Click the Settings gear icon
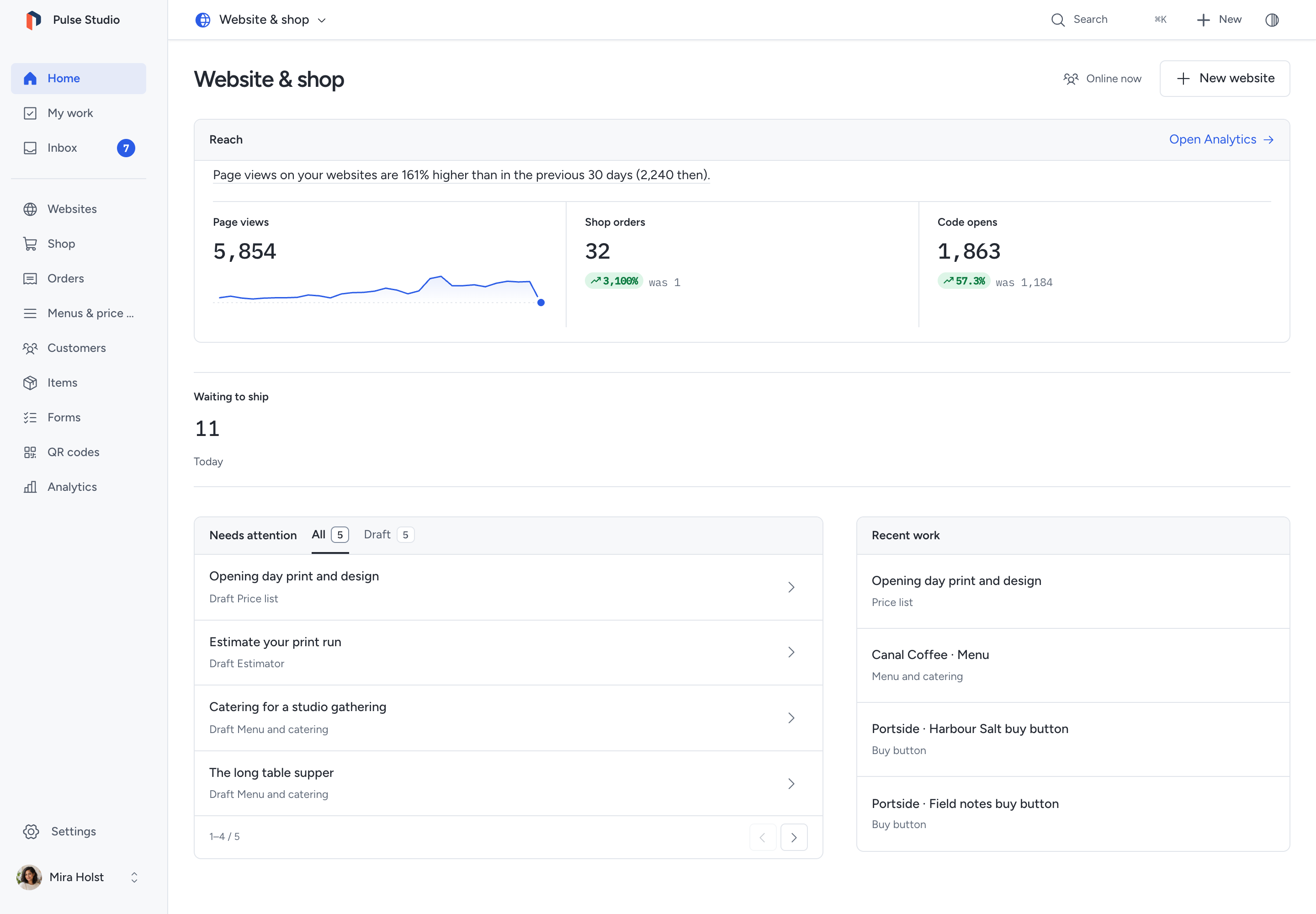The height and width of the screenshot is (914, 1316). [31, 832]
